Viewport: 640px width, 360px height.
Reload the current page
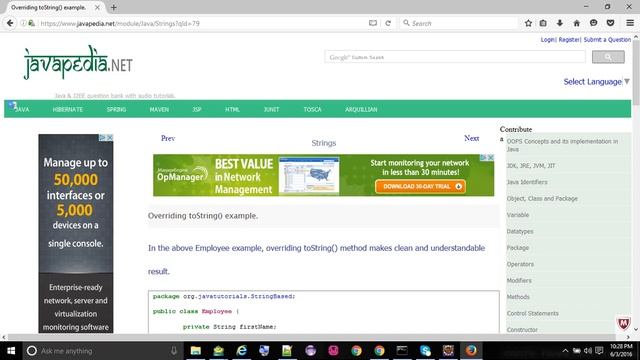(x=388, y=23)
